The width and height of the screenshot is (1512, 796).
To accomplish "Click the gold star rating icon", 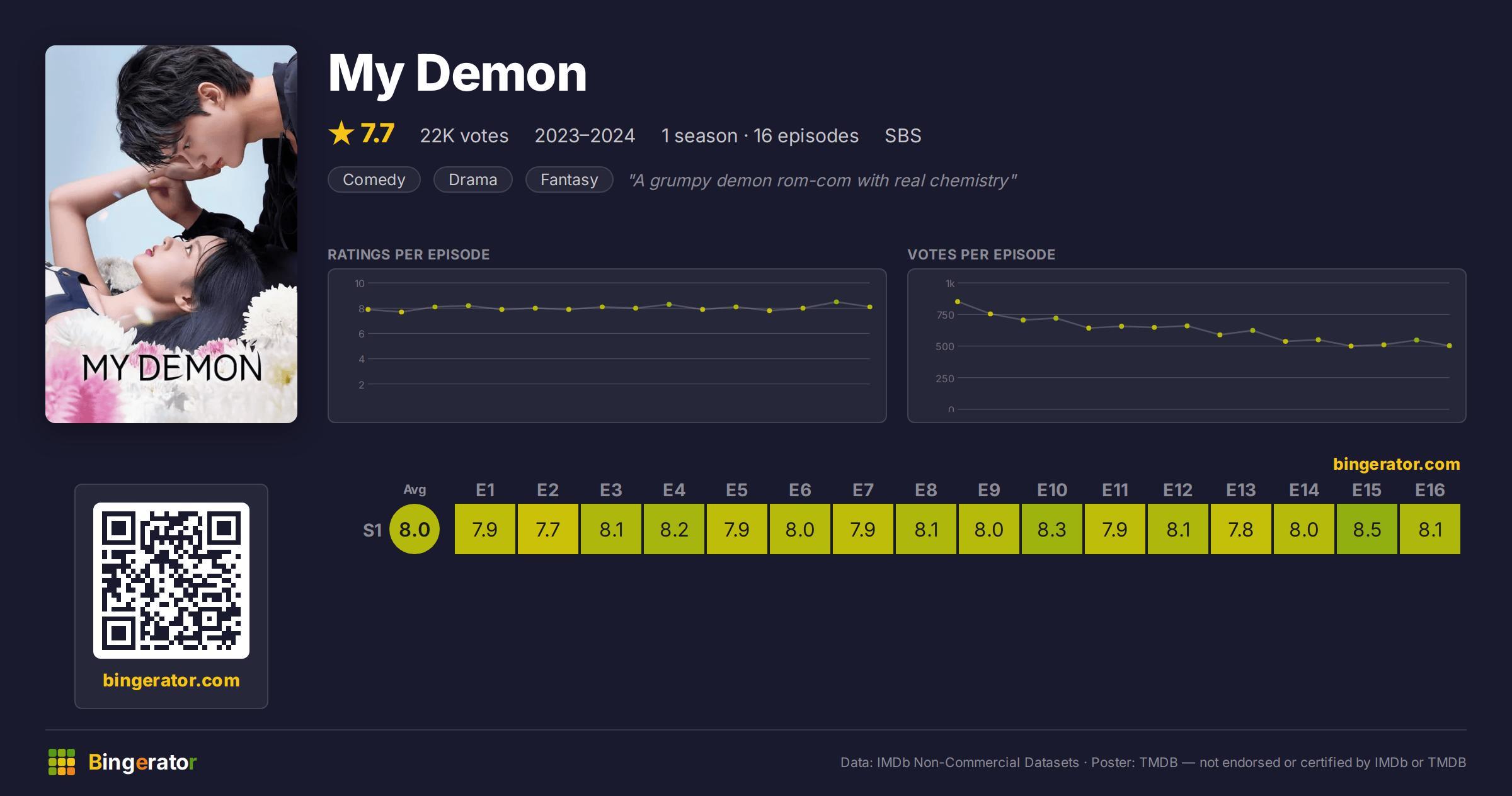I will [341, 133].
